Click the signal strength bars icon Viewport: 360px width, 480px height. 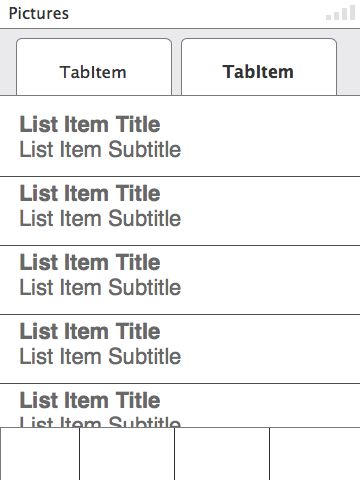pyautogui.click(x=340, y=13)
